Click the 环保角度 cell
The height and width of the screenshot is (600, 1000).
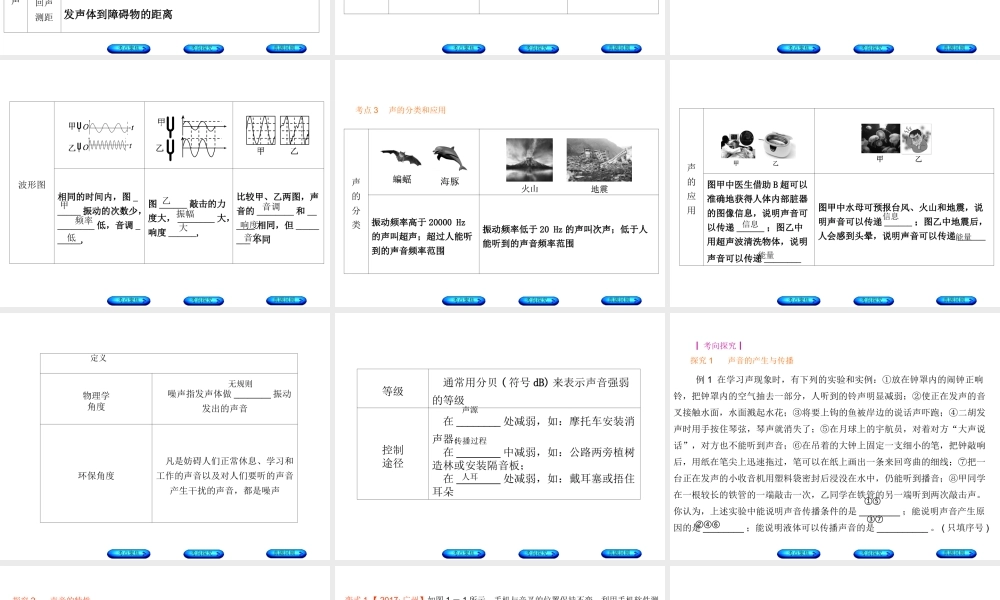point(96,476)
